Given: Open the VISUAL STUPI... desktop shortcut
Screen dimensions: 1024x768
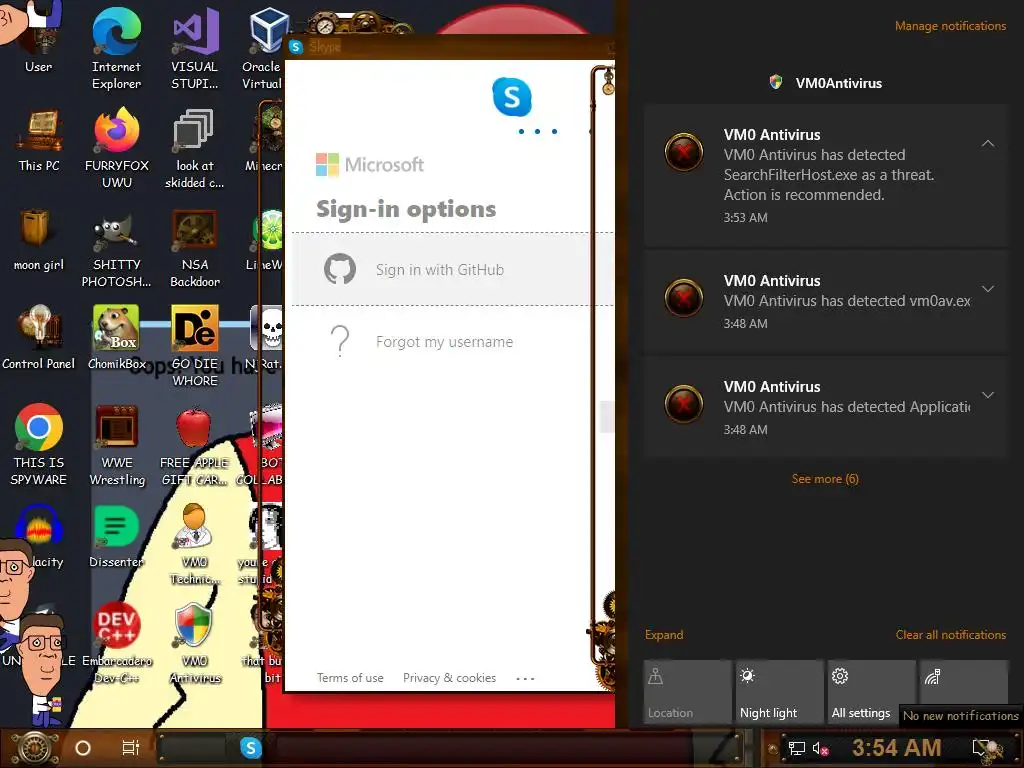Looking at the screenshot, I should [195, 48].
